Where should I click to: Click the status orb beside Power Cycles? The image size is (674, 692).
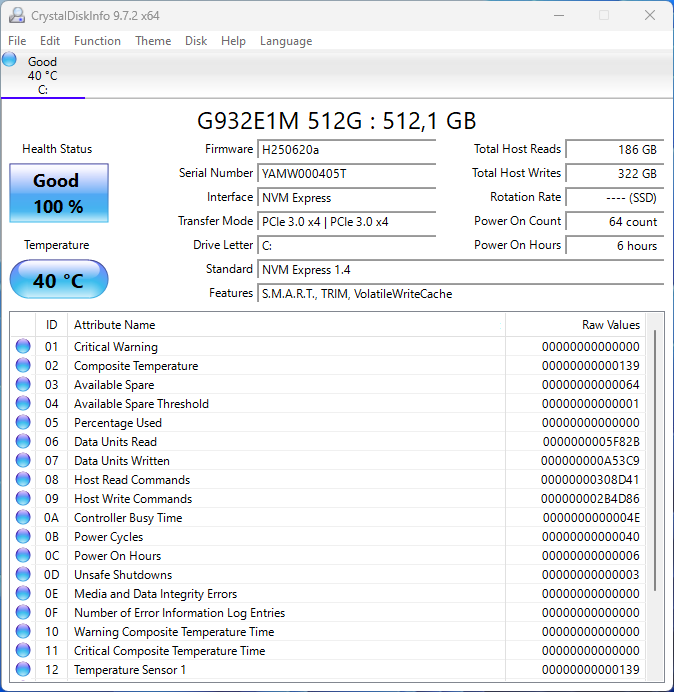pos(23,537)
